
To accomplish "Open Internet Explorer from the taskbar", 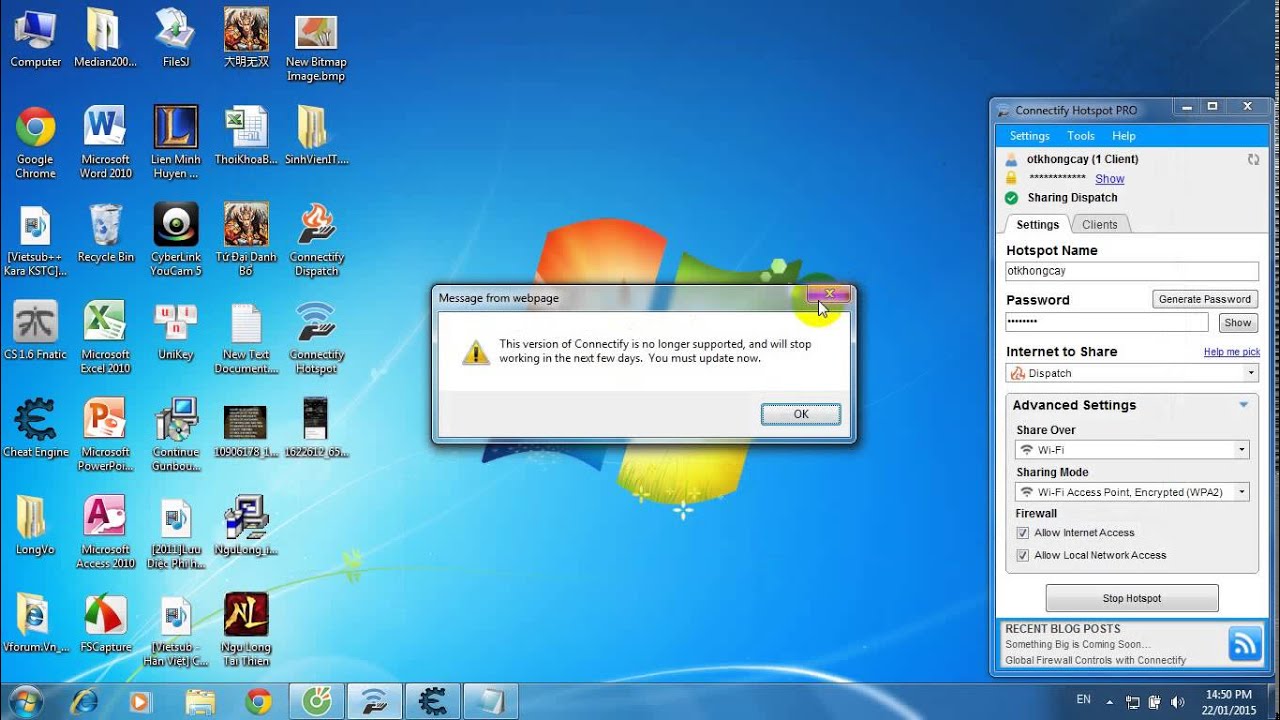I will (x=84, y=700).
